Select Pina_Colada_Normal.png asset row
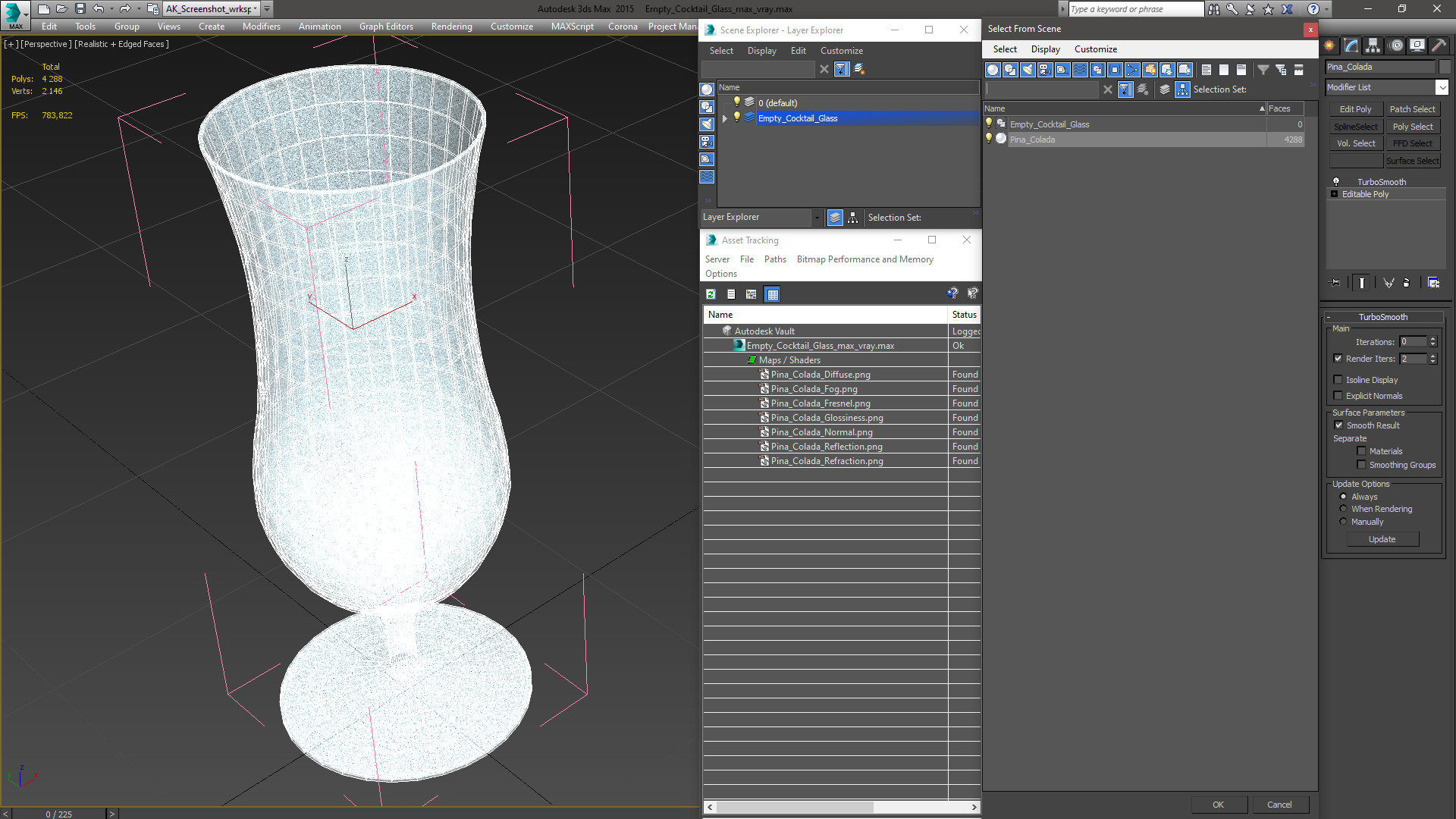Screen dimensions: 1456x819 [821, 432]
